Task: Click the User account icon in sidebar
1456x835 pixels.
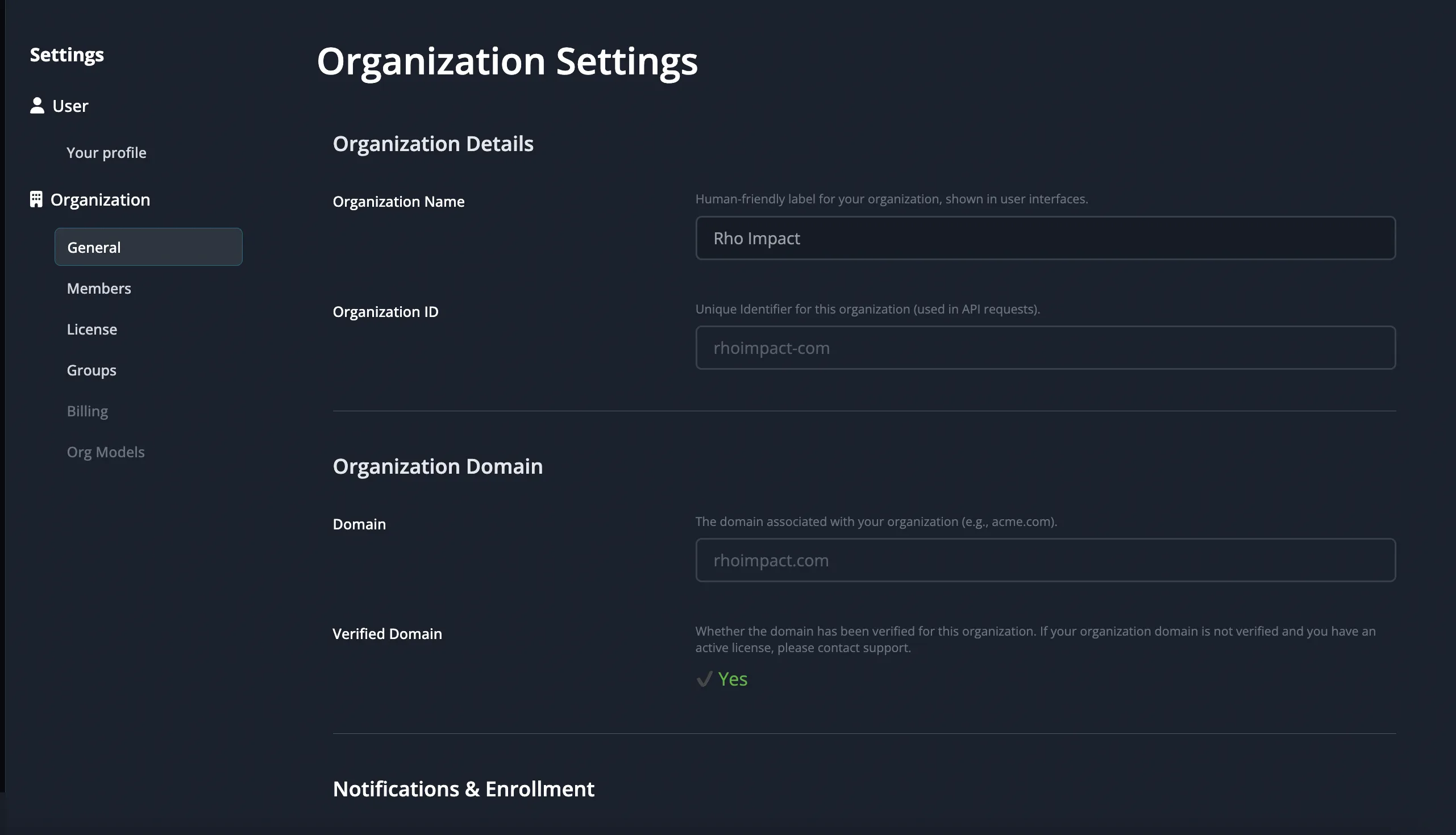Action: point(37,106)
